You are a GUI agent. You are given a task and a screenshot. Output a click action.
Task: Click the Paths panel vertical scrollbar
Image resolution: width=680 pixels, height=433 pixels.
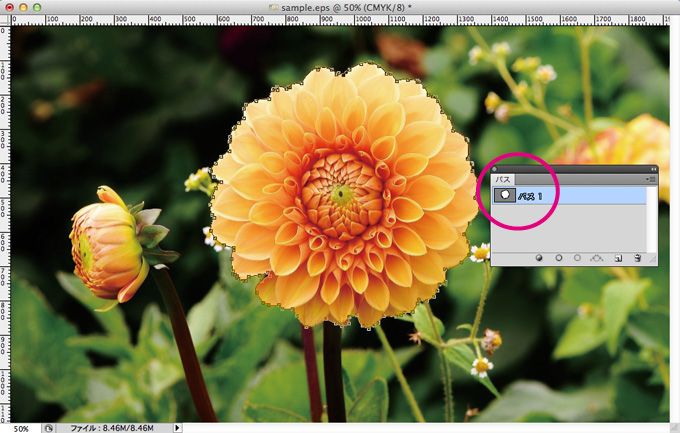(651, 220)
